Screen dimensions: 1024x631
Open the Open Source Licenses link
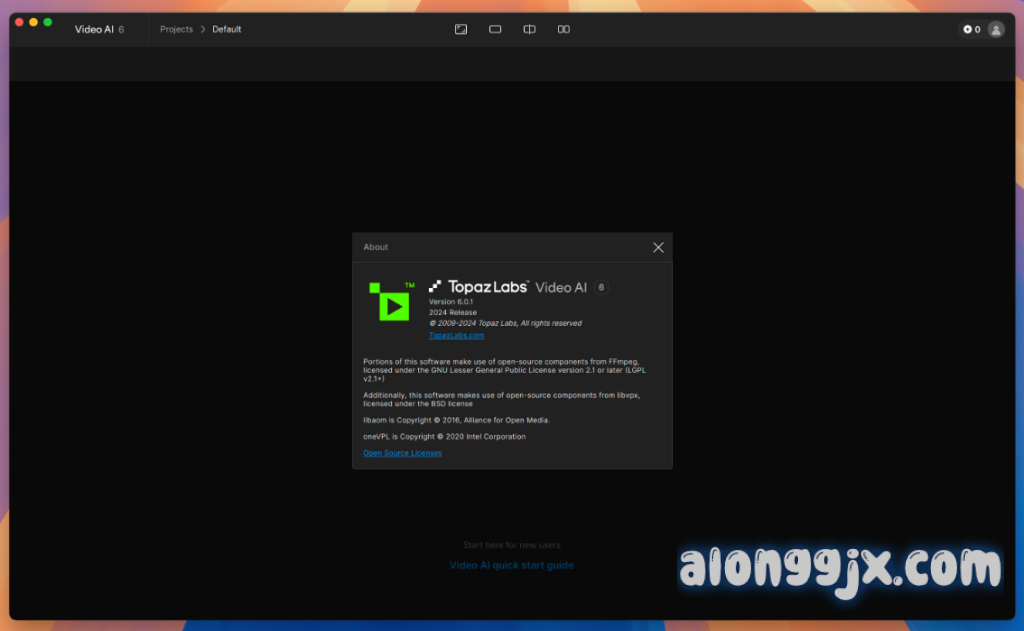coord(402,453)
